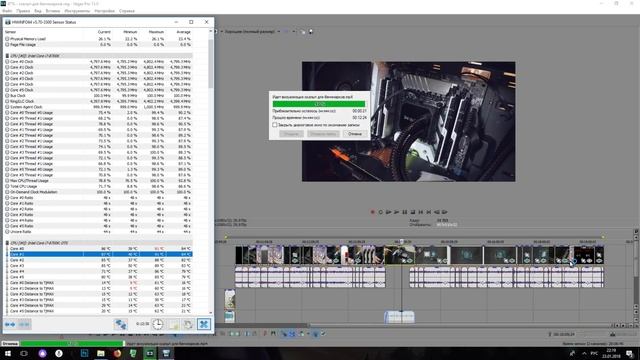Open the Настройки menu in Vegas
The width and height of the screenshot is (640, 360).
[104, 11]
